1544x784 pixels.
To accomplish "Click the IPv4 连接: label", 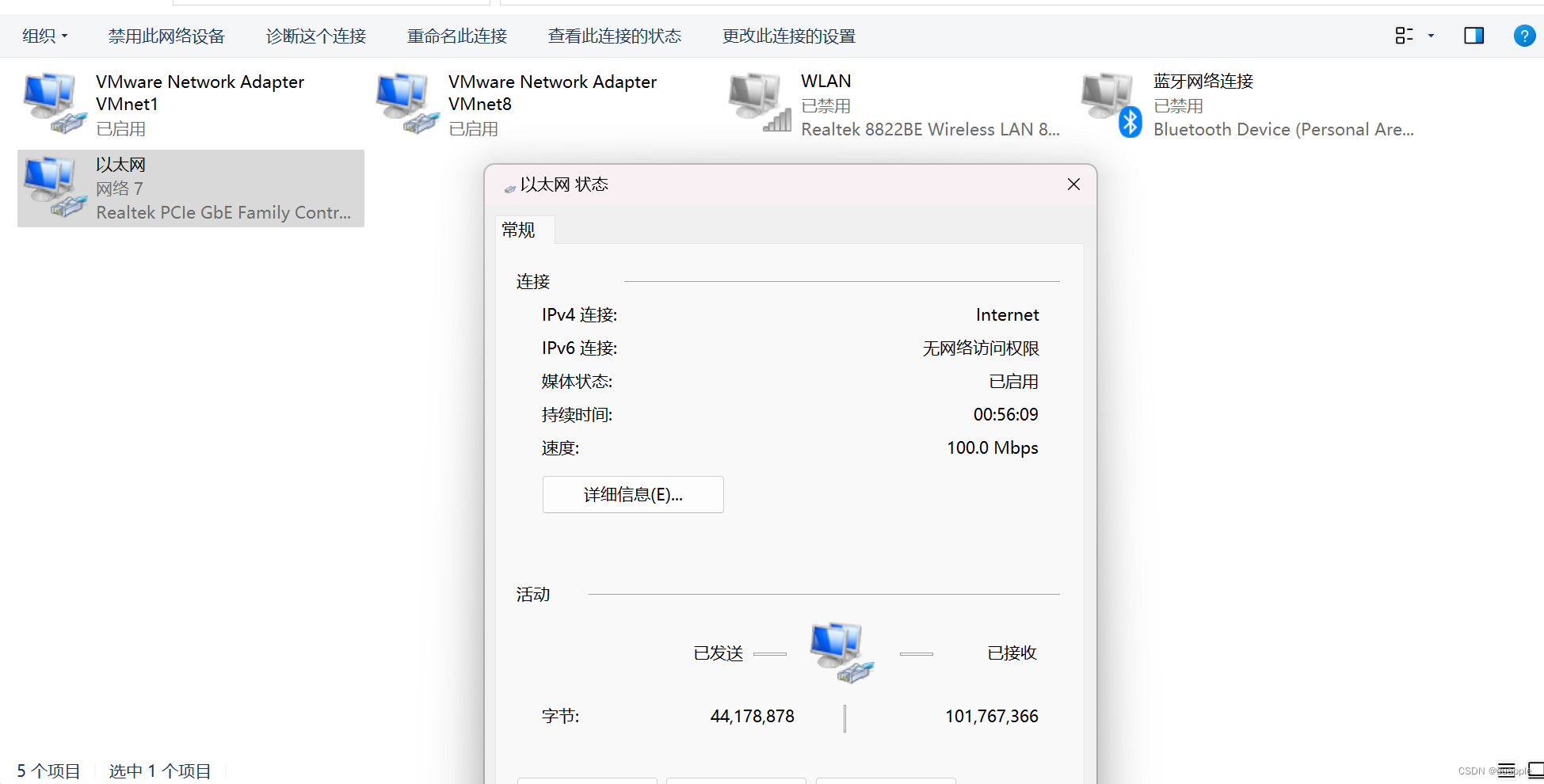I will click(580, 315).
